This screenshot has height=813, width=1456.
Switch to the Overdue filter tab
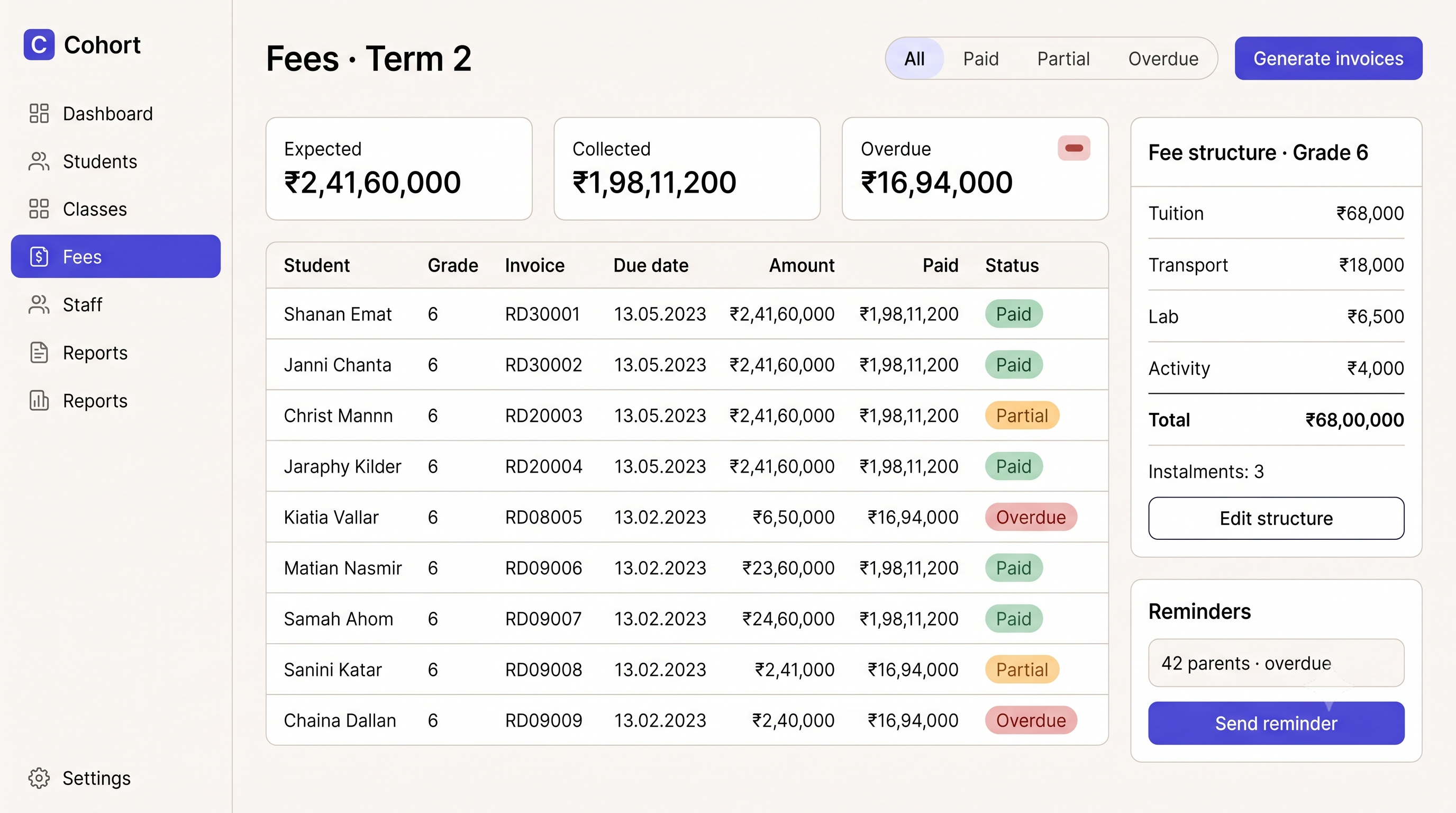pos(1163,58)
